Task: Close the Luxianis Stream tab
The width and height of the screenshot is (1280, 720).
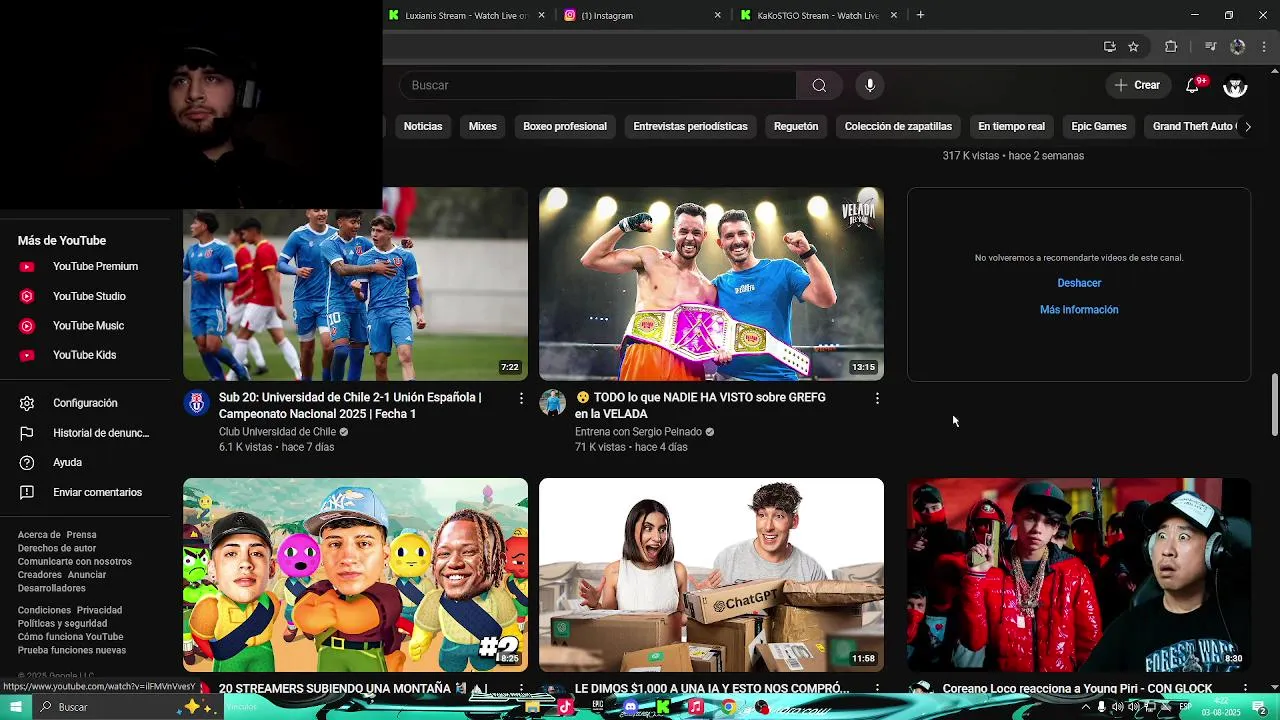Action: pos(542,15)
